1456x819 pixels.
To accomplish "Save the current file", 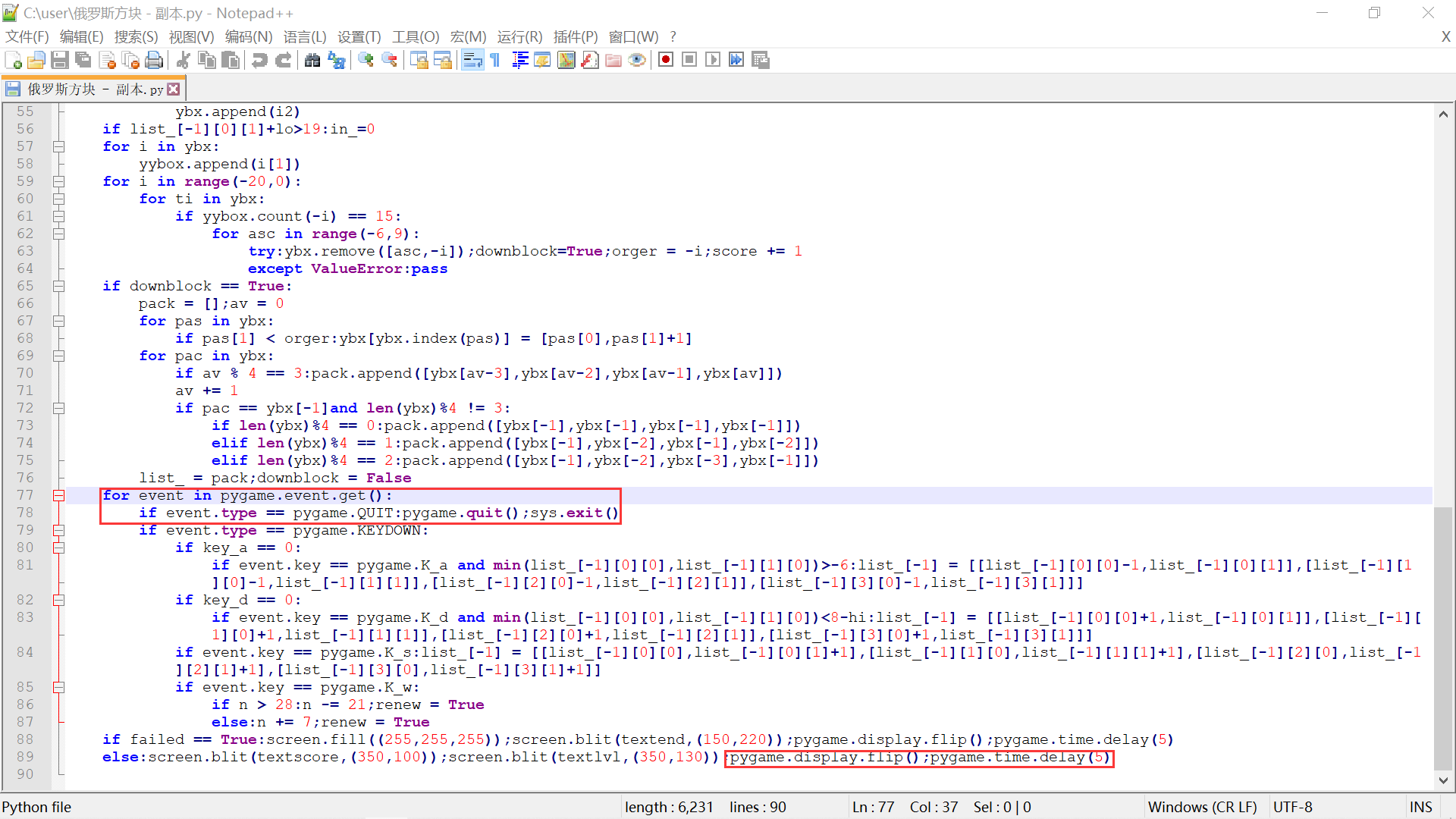I will [x=60, y=60].
